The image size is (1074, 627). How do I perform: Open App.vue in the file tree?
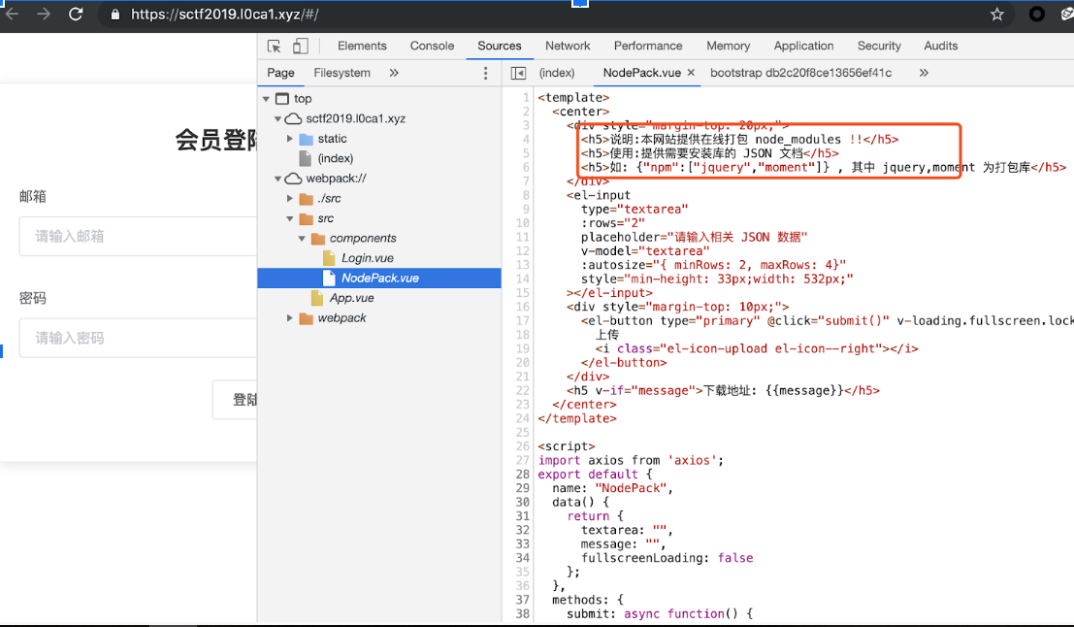coord(351,298)
